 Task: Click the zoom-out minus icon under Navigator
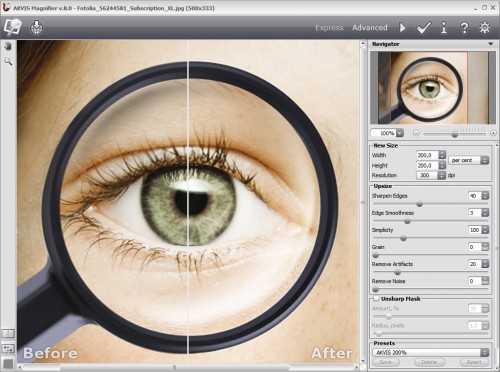(x=416, y=133)
